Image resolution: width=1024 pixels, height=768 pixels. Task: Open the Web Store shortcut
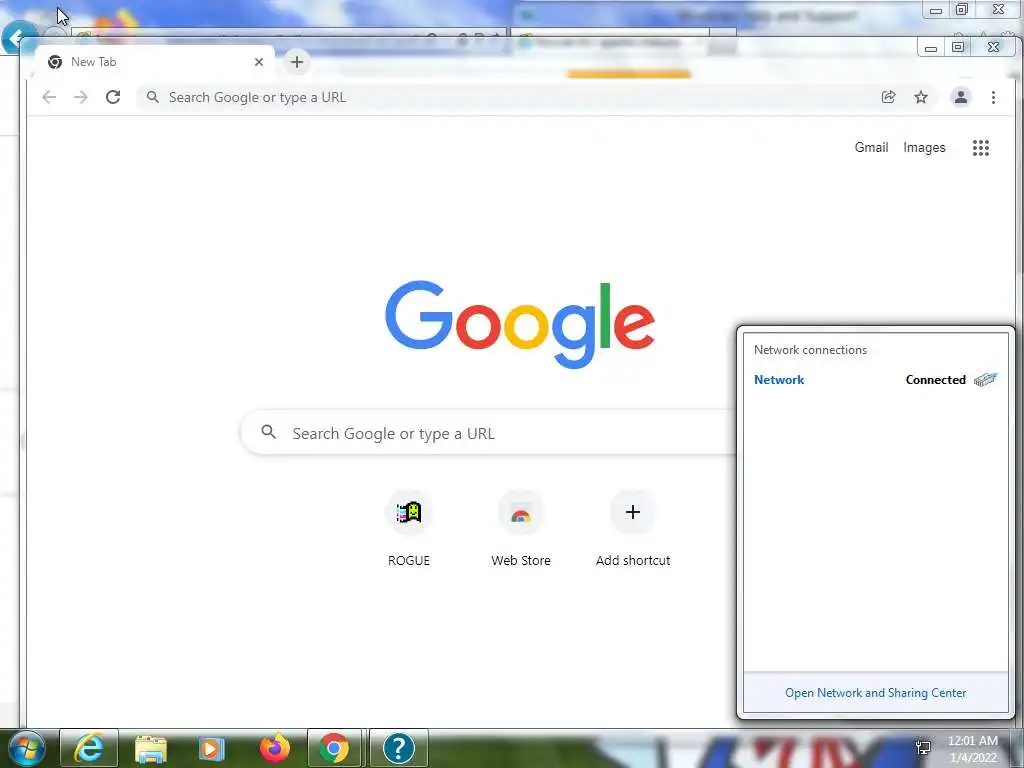point(520,528)
